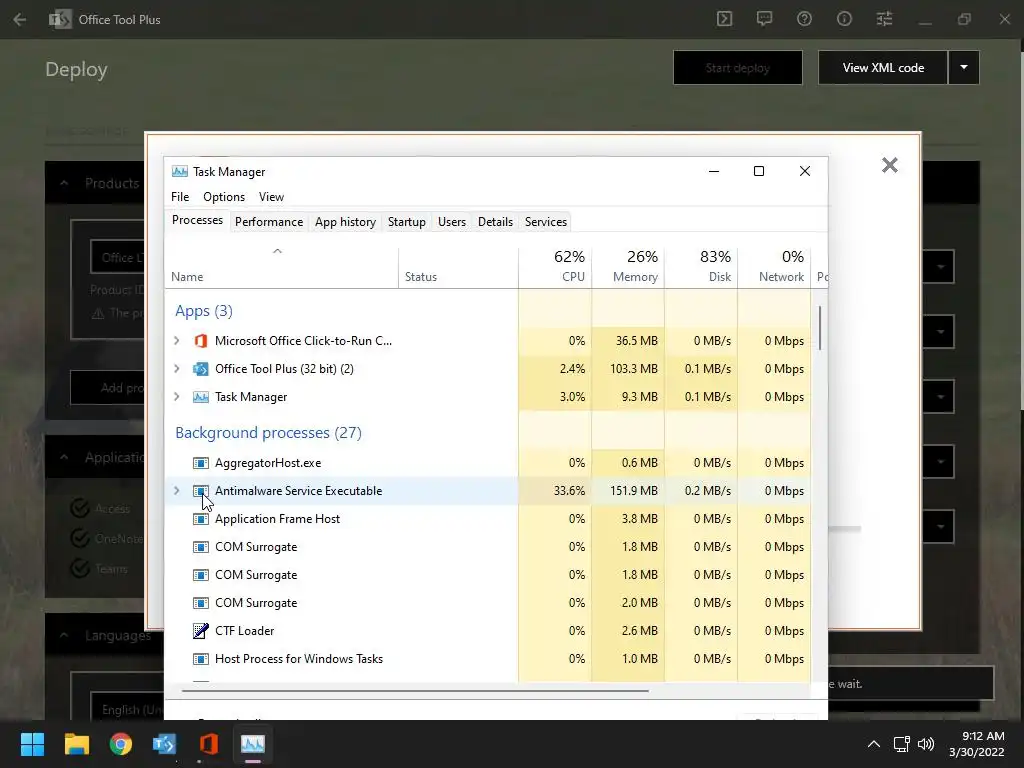1024x768 pixels.
Task: Click the Application Frame Host icon
Action: [x=200, y=519]
